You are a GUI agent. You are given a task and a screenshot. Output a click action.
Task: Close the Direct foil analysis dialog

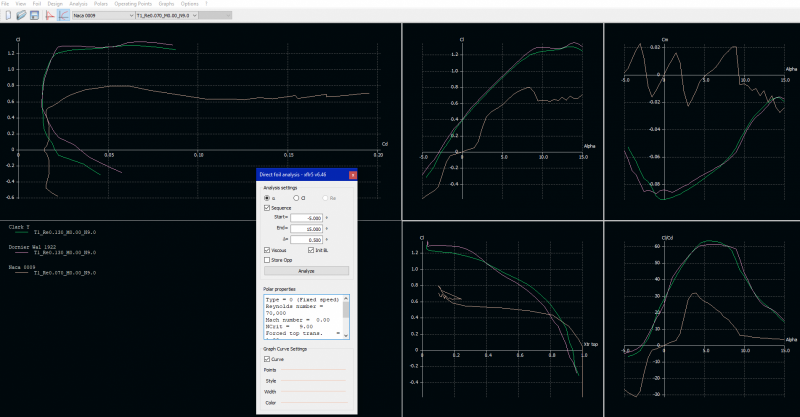pyautogui.click(x=352, y=175)
